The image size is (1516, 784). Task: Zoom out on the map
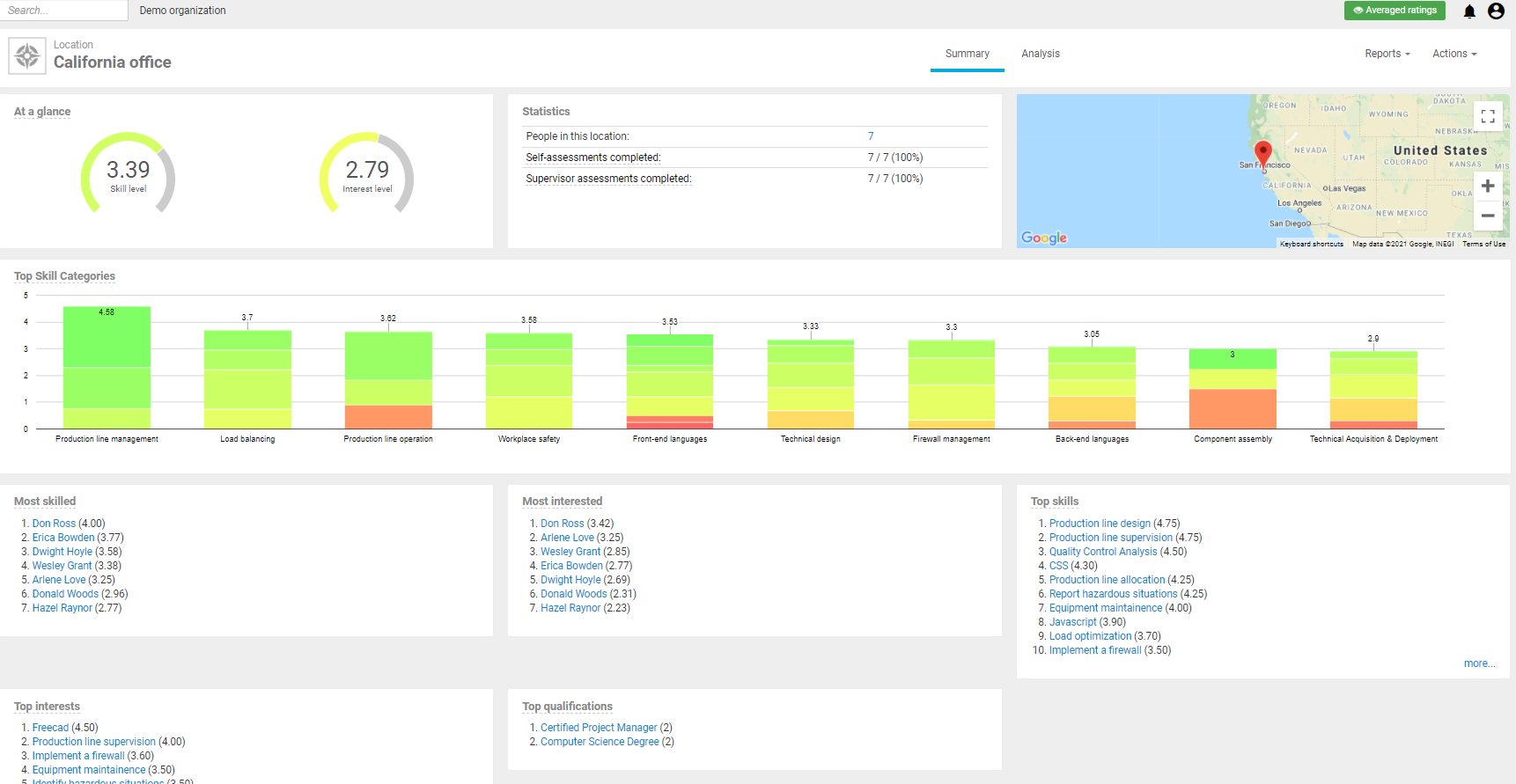click(1488, 216)
